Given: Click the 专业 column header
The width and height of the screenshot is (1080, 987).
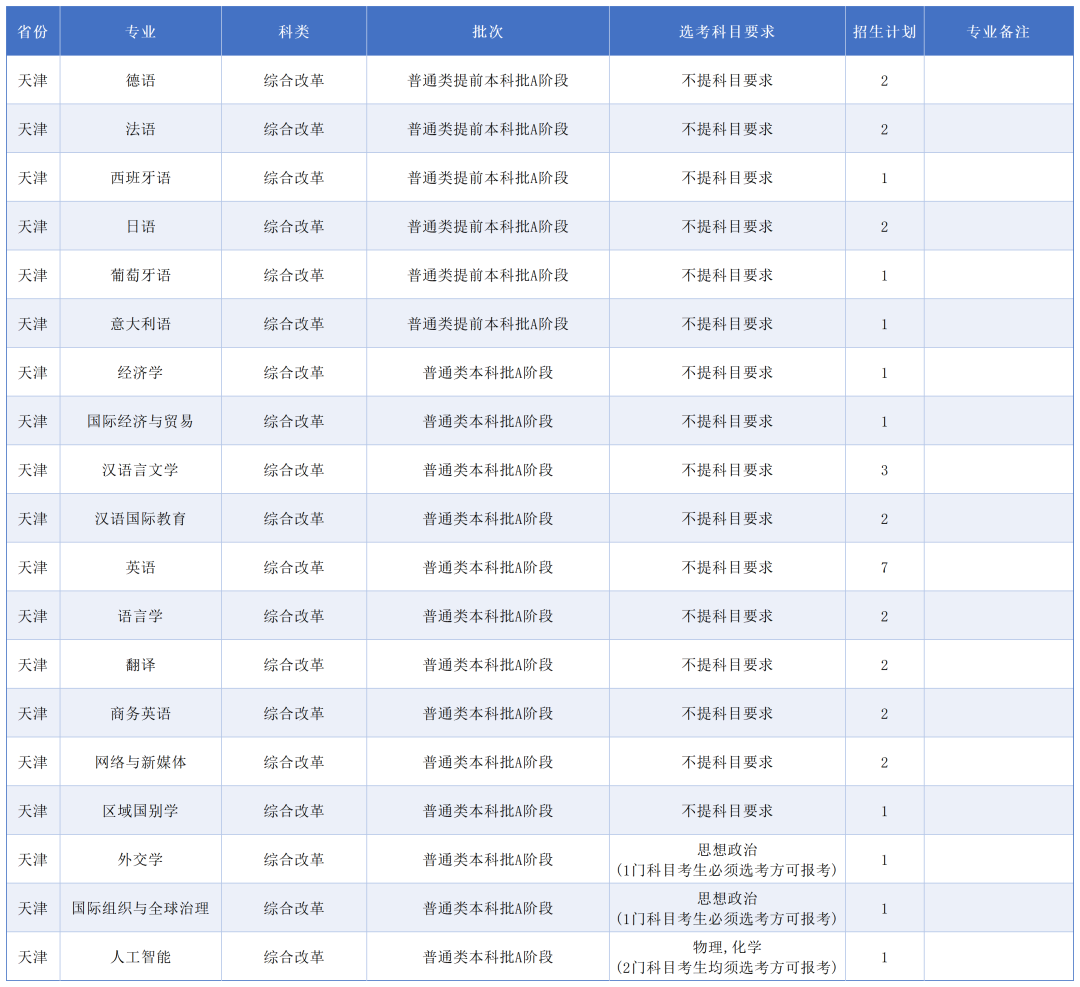Looking at the screenshot, I should 141,32.
